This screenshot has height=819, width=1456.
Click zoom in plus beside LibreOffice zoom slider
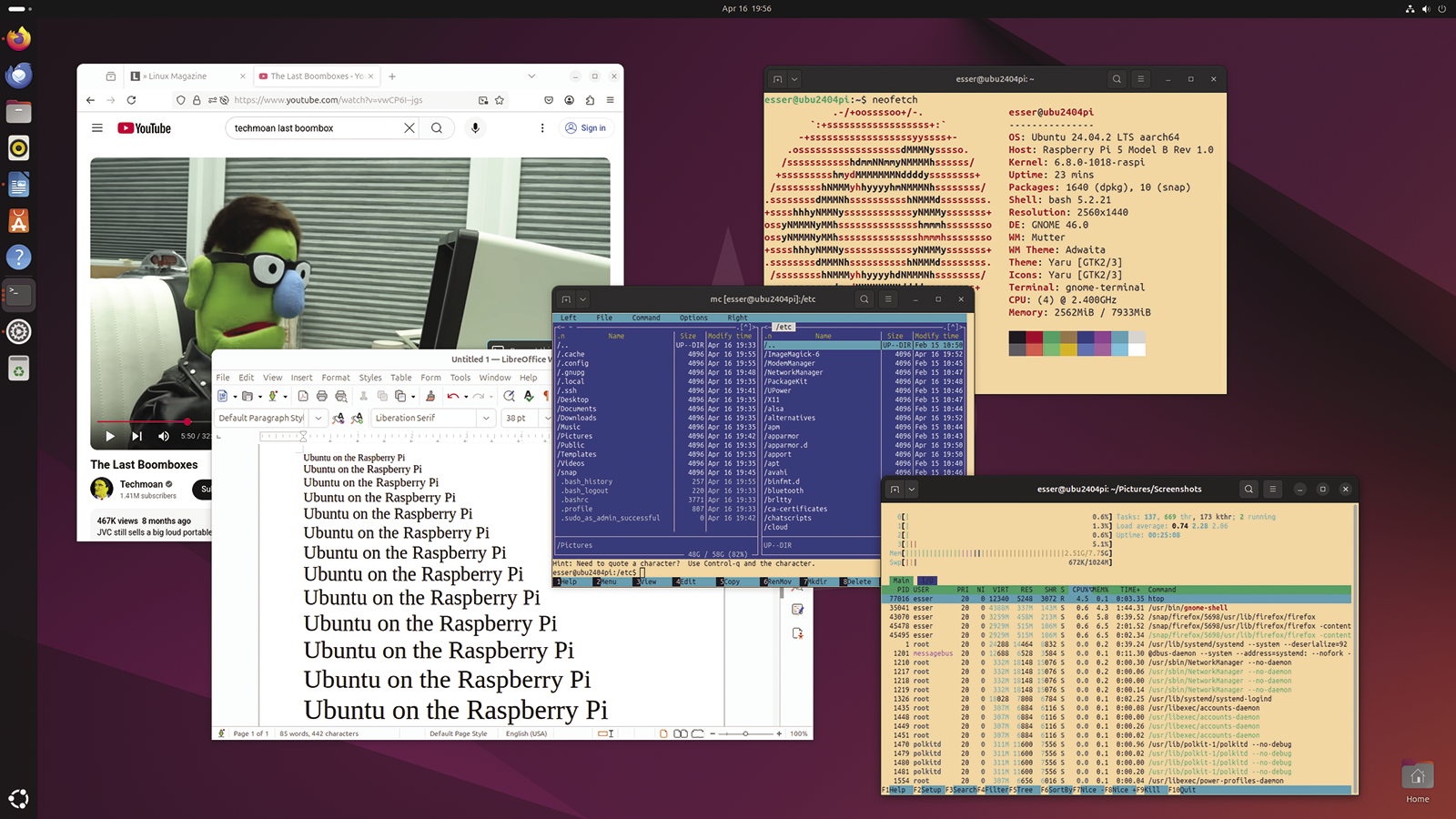779,733
